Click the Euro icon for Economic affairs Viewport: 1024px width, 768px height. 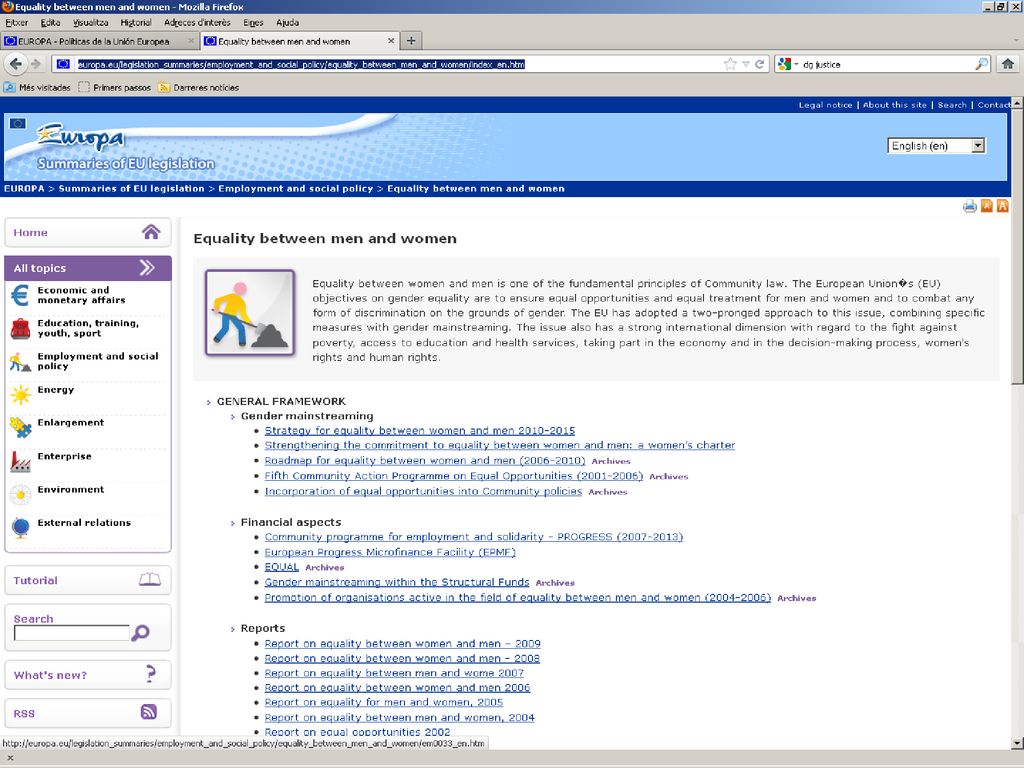tap(20, 295)
